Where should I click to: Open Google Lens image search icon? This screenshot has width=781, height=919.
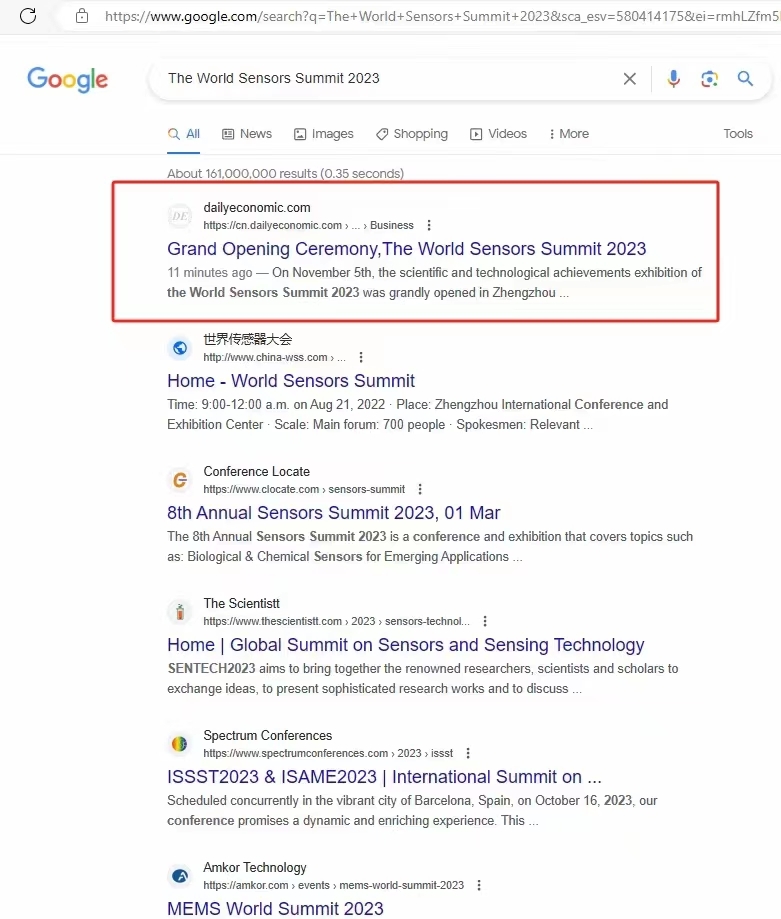click(710, 79)
